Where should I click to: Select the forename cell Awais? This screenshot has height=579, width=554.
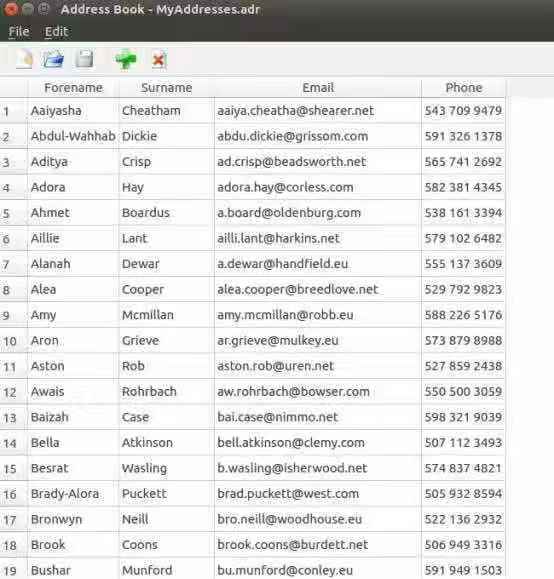tap(73, 391)
